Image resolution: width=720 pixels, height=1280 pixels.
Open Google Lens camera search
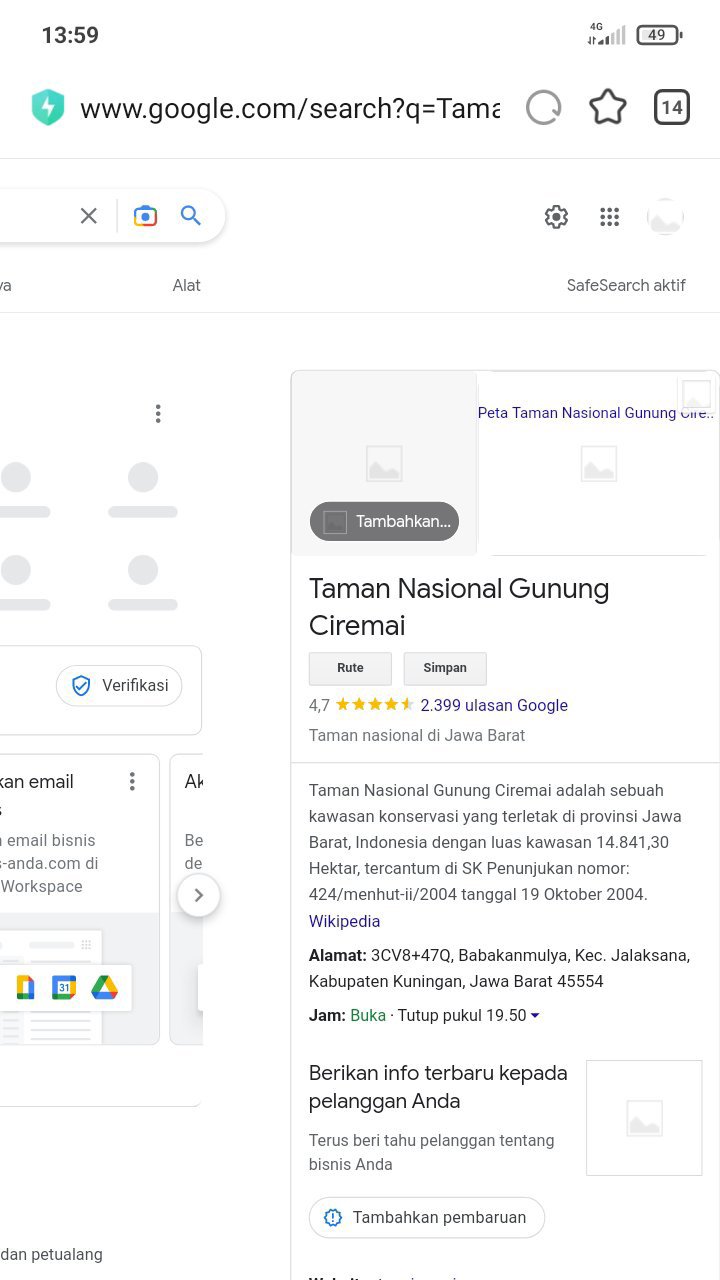[x=145, y=216]
